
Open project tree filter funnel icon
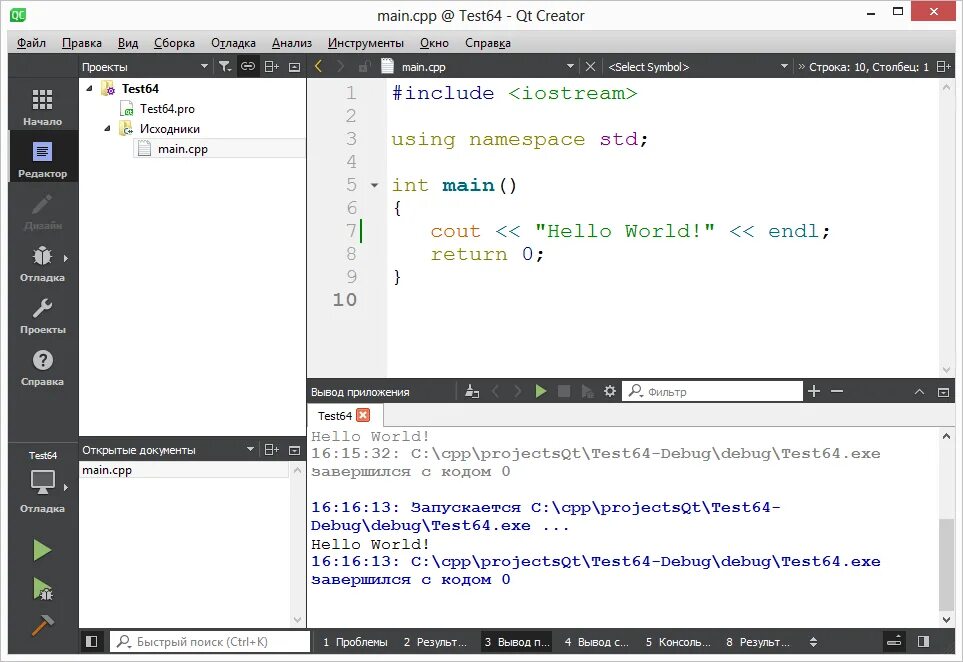(x=225, y=66)
